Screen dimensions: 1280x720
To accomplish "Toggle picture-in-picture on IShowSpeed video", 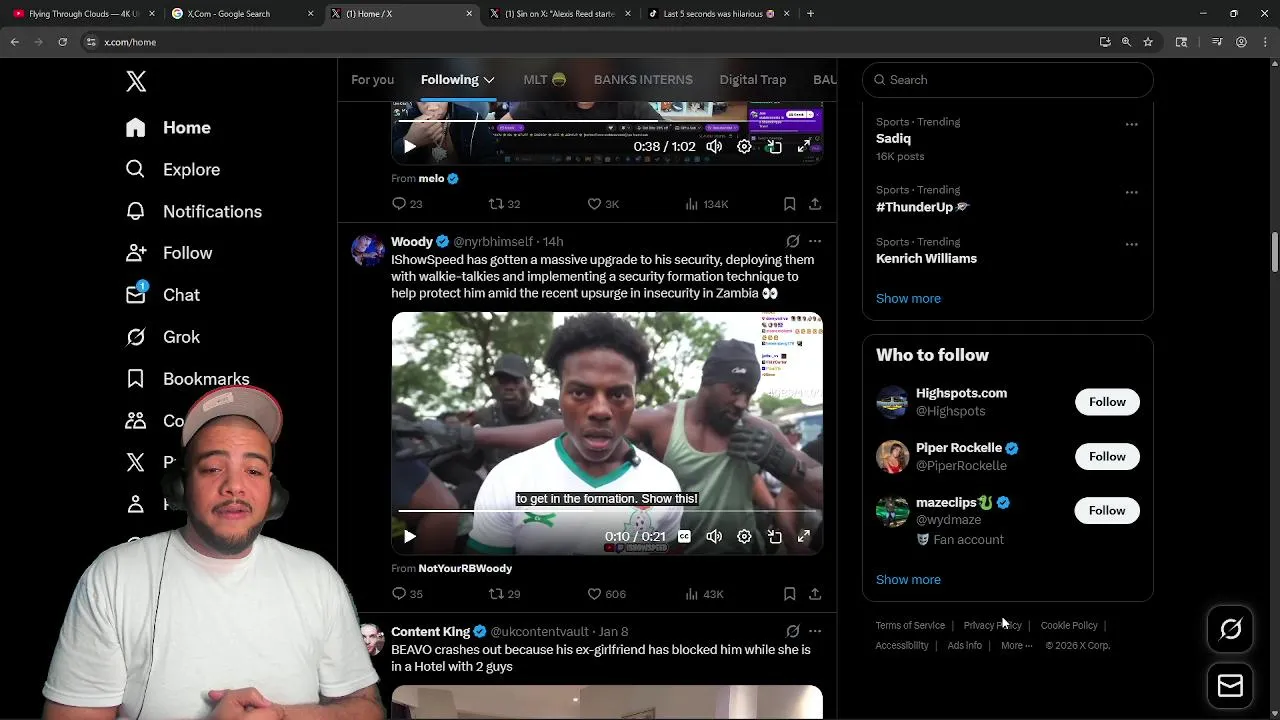I will (774, 537).
